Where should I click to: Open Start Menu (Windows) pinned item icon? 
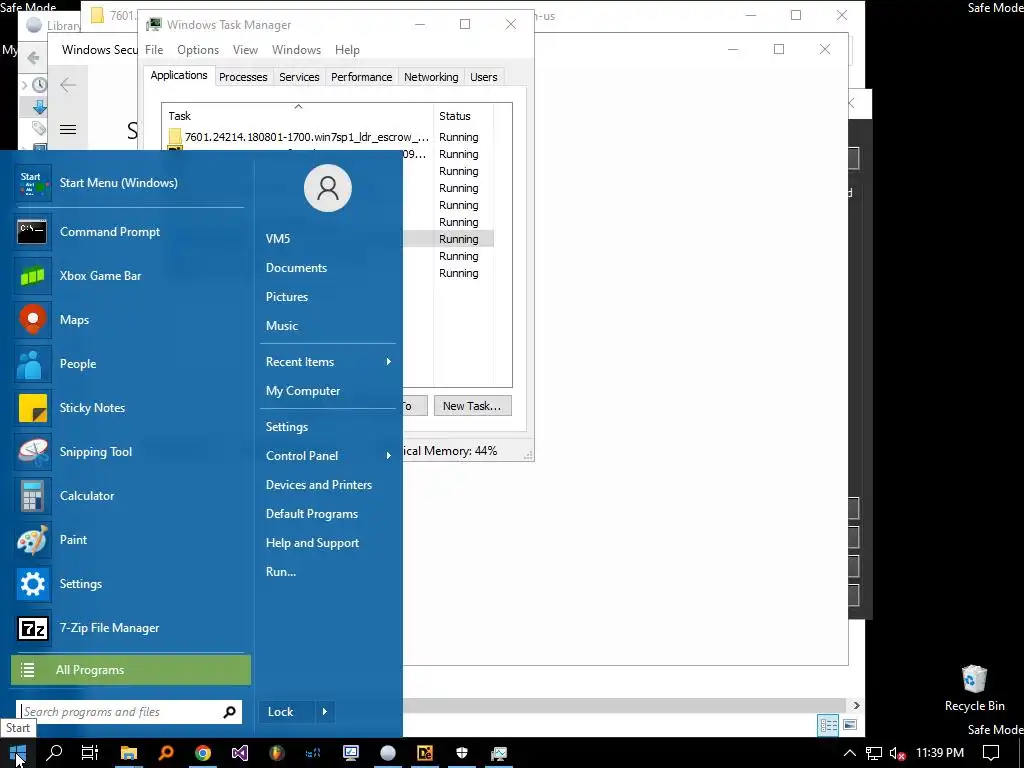[x=32, y=183]
